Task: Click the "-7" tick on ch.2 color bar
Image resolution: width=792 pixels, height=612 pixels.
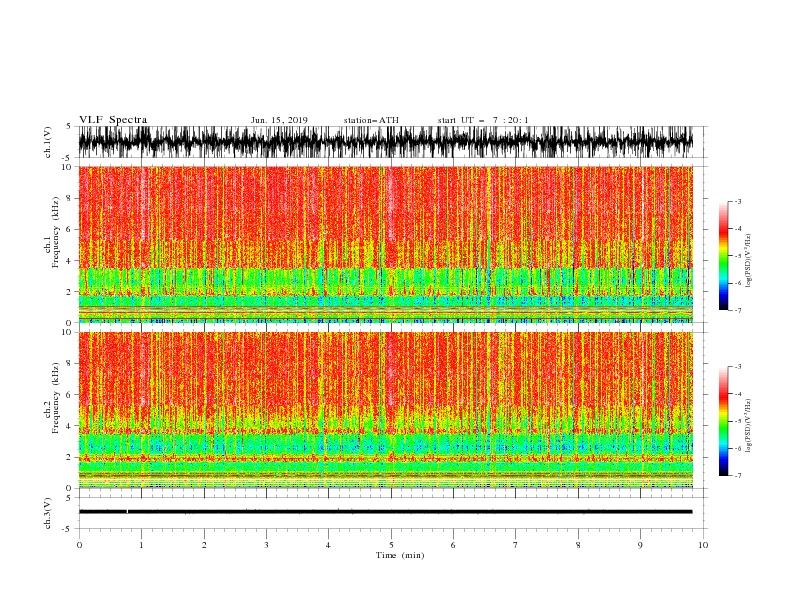Action: (738, 476)
